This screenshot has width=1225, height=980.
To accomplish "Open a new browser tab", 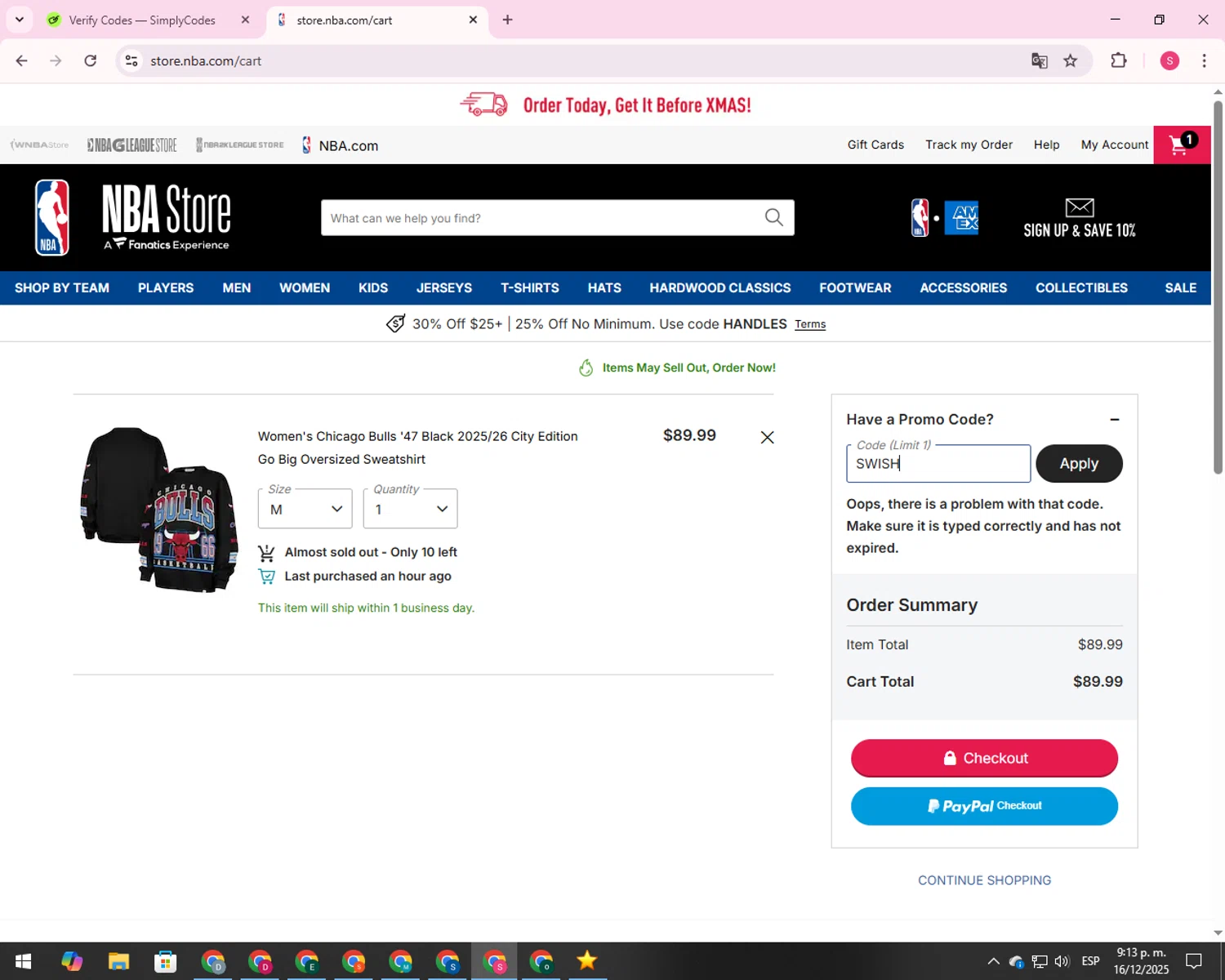I will click(507, 20).
